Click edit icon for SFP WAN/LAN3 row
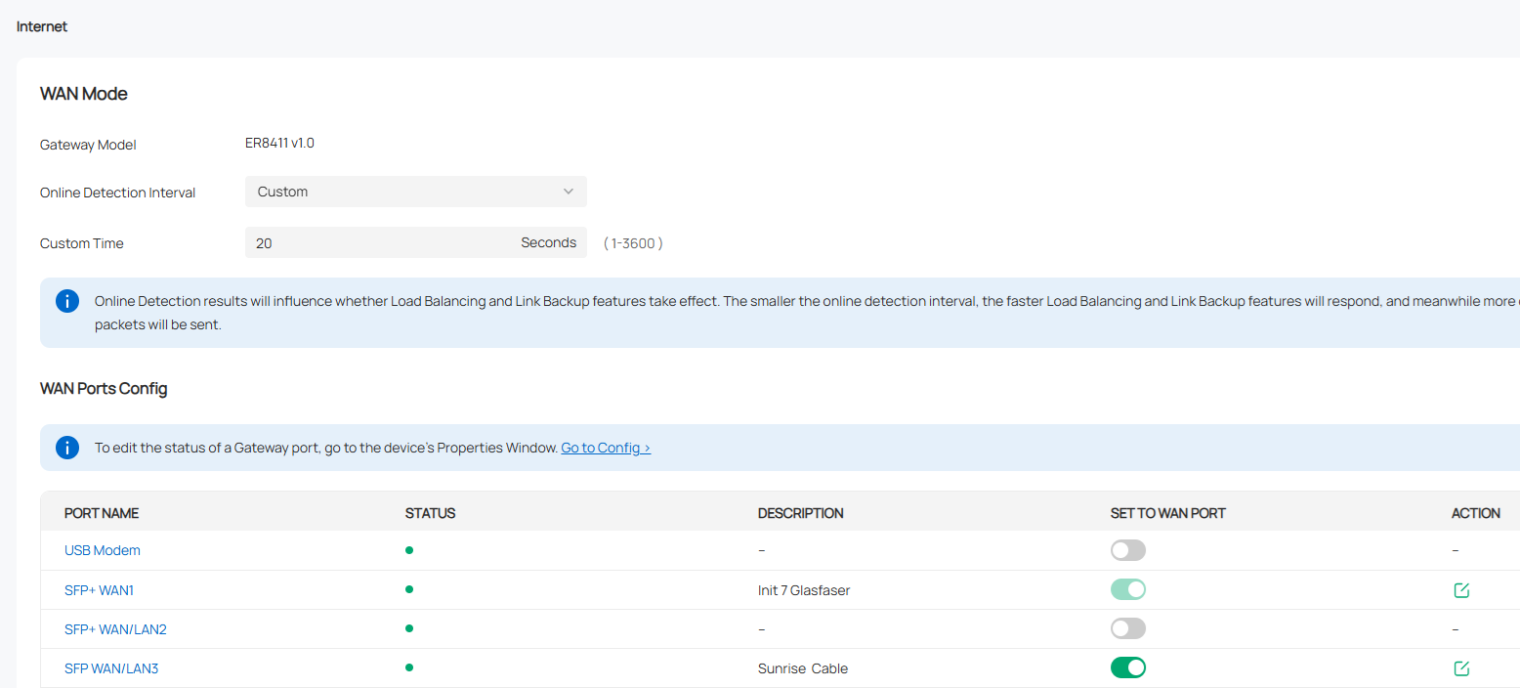The image size is (1520, 688). point(1461,668)
